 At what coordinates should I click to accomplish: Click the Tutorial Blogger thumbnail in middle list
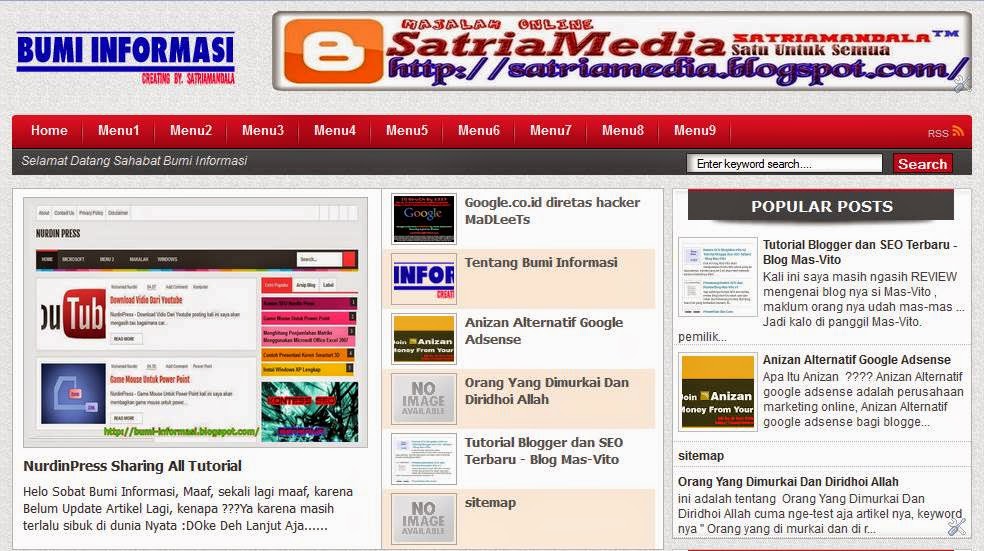coord(424,459)
